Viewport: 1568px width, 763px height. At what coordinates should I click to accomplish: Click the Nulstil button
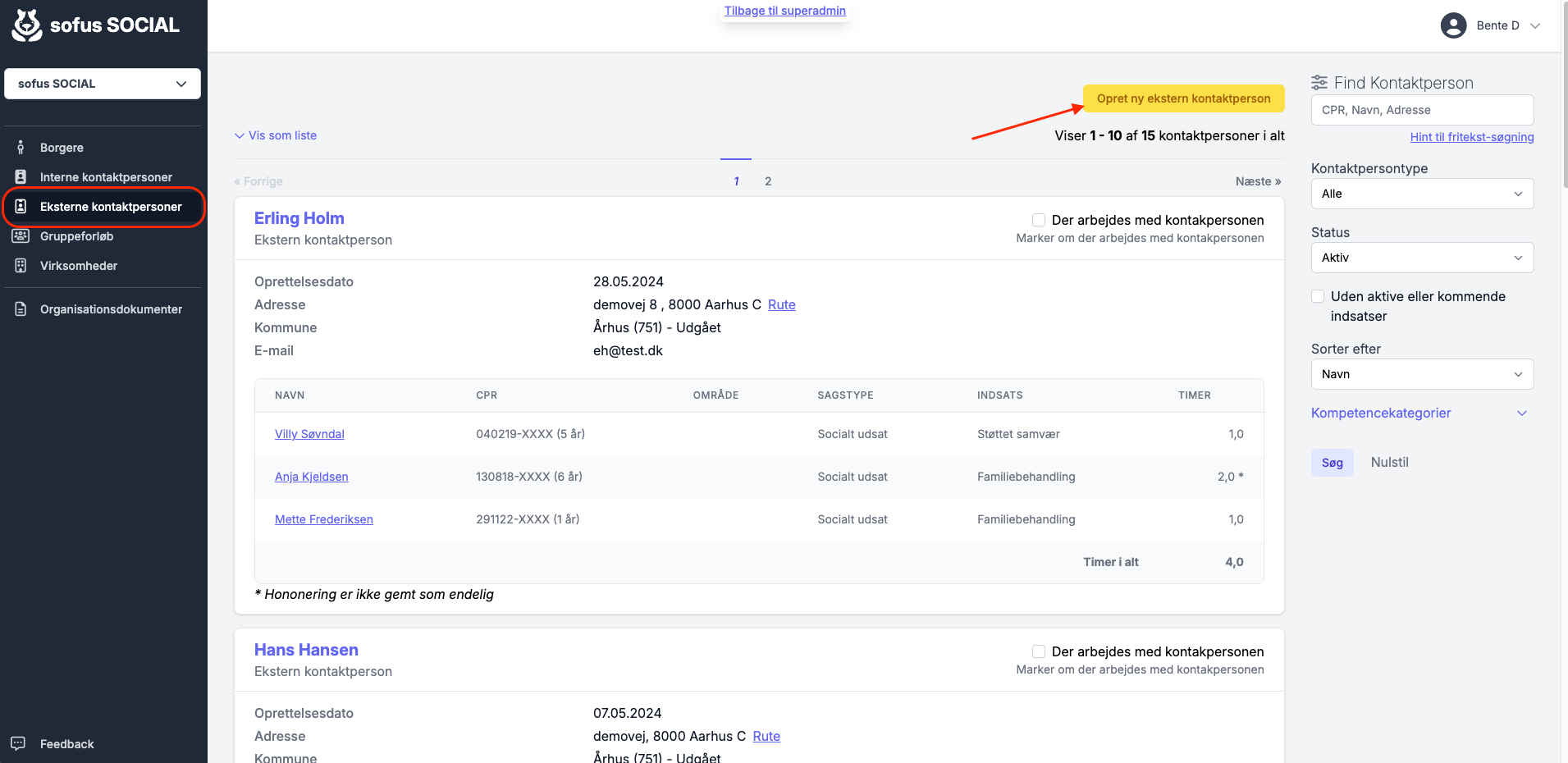pyautogui.click(x=1389, y=463)
